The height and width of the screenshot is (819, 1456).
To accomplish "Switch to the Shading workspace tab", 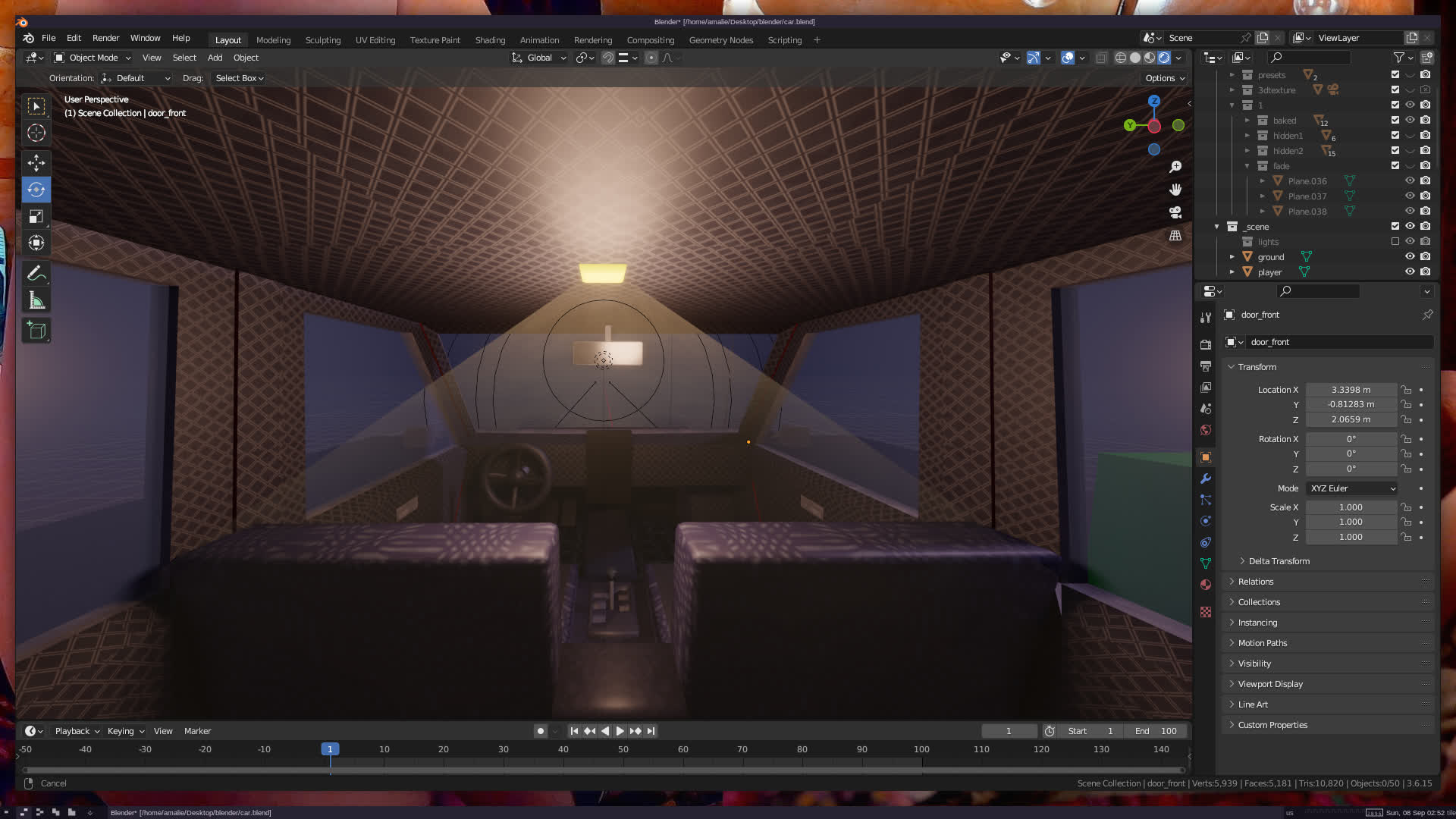I will (x=490, y=40).
